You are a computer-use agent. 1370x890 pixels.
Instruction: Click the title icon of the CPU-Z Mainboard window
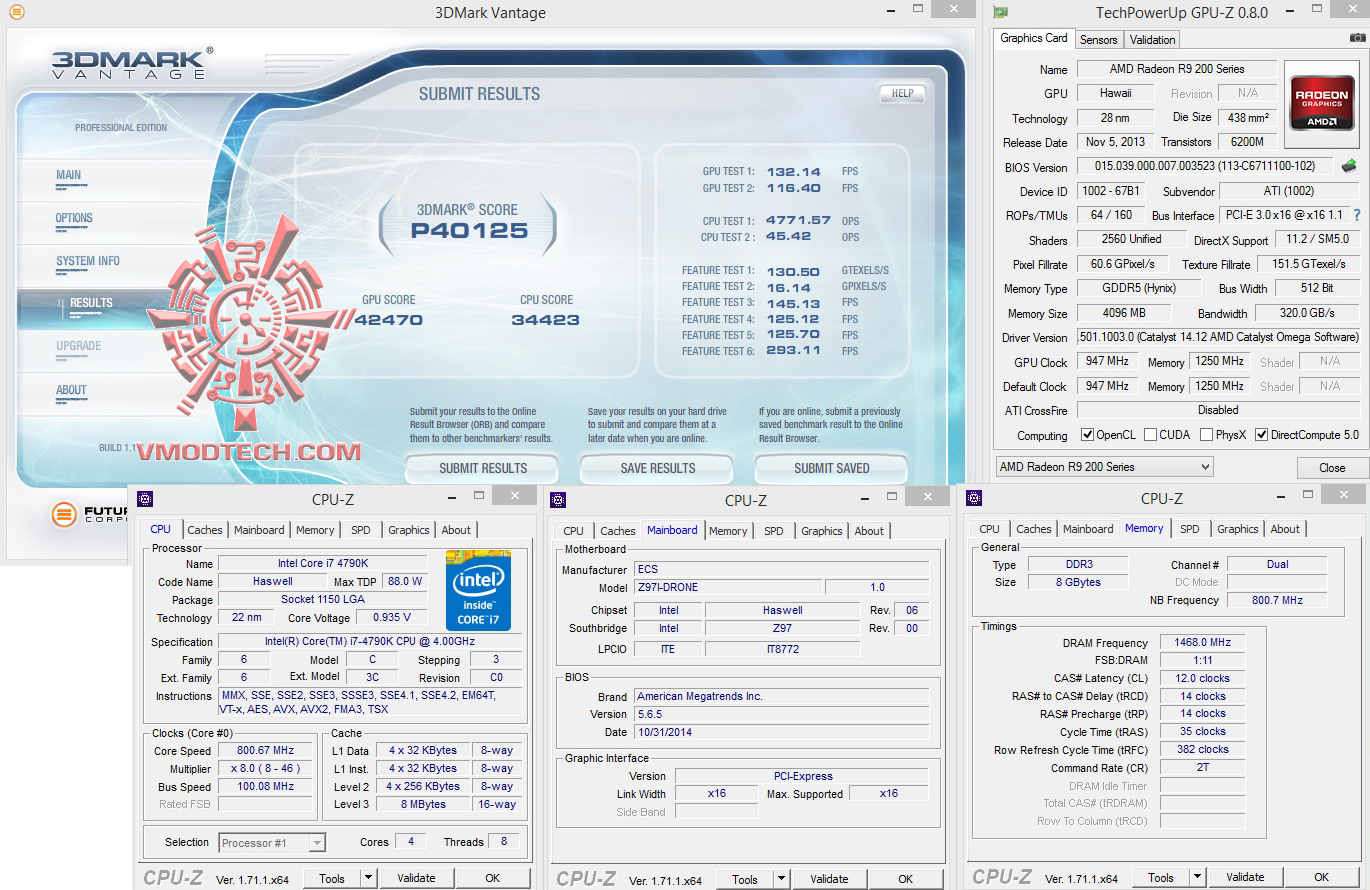[559, 499]
